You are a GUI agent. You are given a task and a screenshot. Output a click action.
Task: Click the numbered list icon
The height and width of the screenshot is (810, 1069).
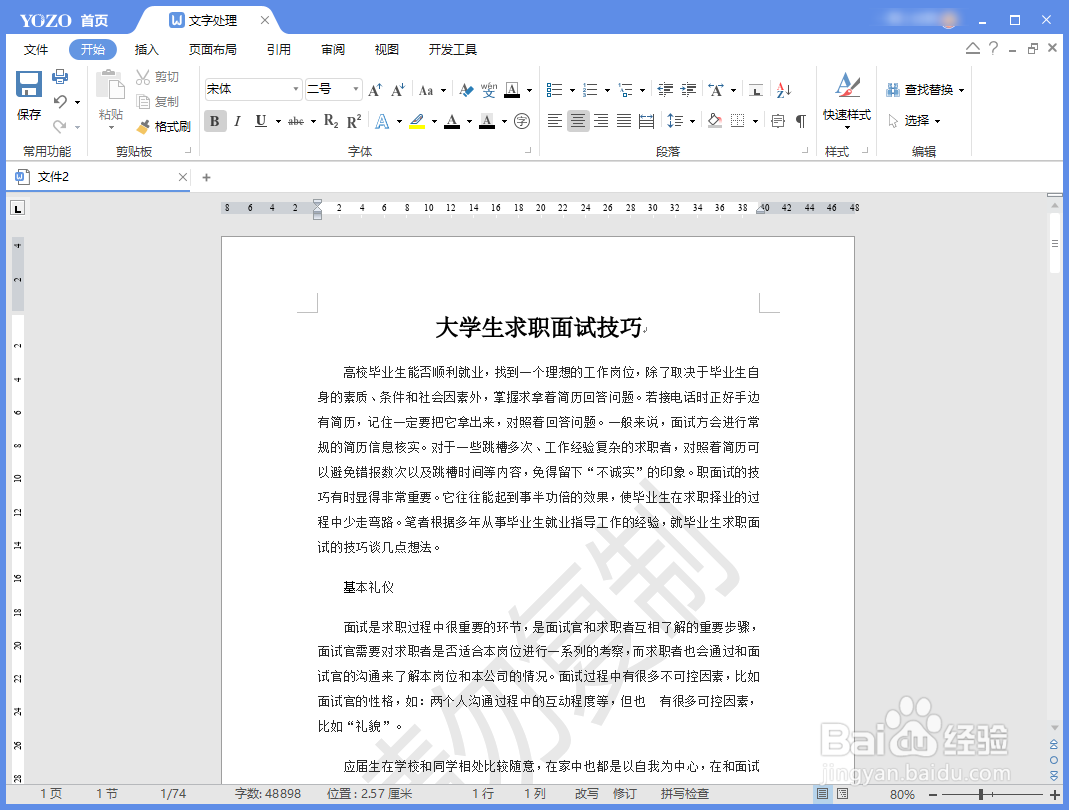click(x=590, y=89)
